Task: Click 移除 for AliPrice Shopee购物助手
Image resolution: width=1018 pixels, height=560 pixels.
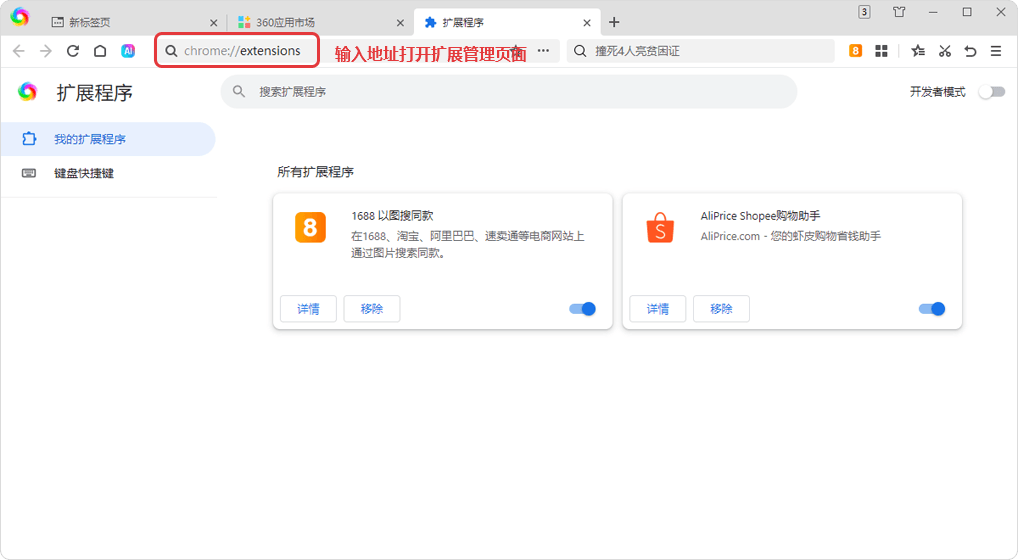Action: 721,309
